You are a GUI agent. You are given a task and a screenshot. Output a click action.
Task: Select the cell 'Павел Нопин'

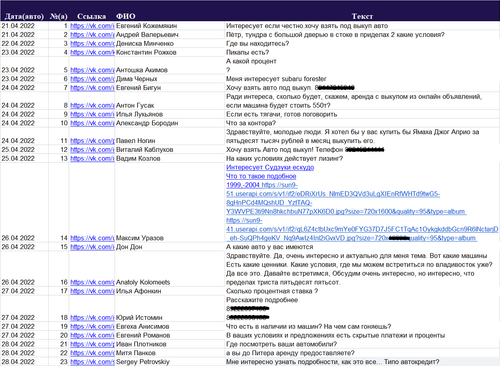(135, 141)
